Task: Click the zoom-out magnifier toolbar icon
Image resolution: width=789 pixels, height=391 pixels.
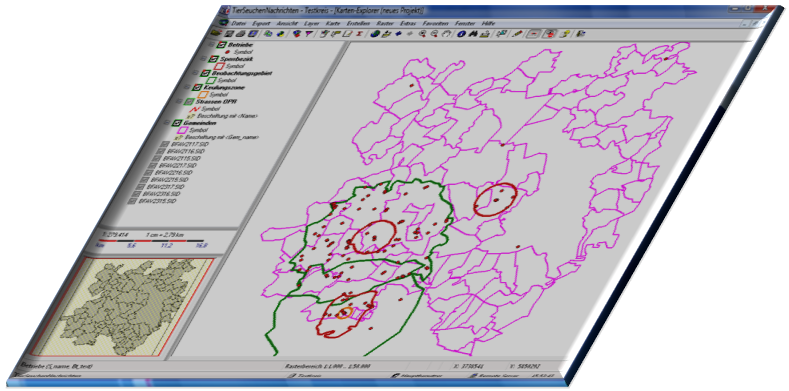Action: (434, 34)
